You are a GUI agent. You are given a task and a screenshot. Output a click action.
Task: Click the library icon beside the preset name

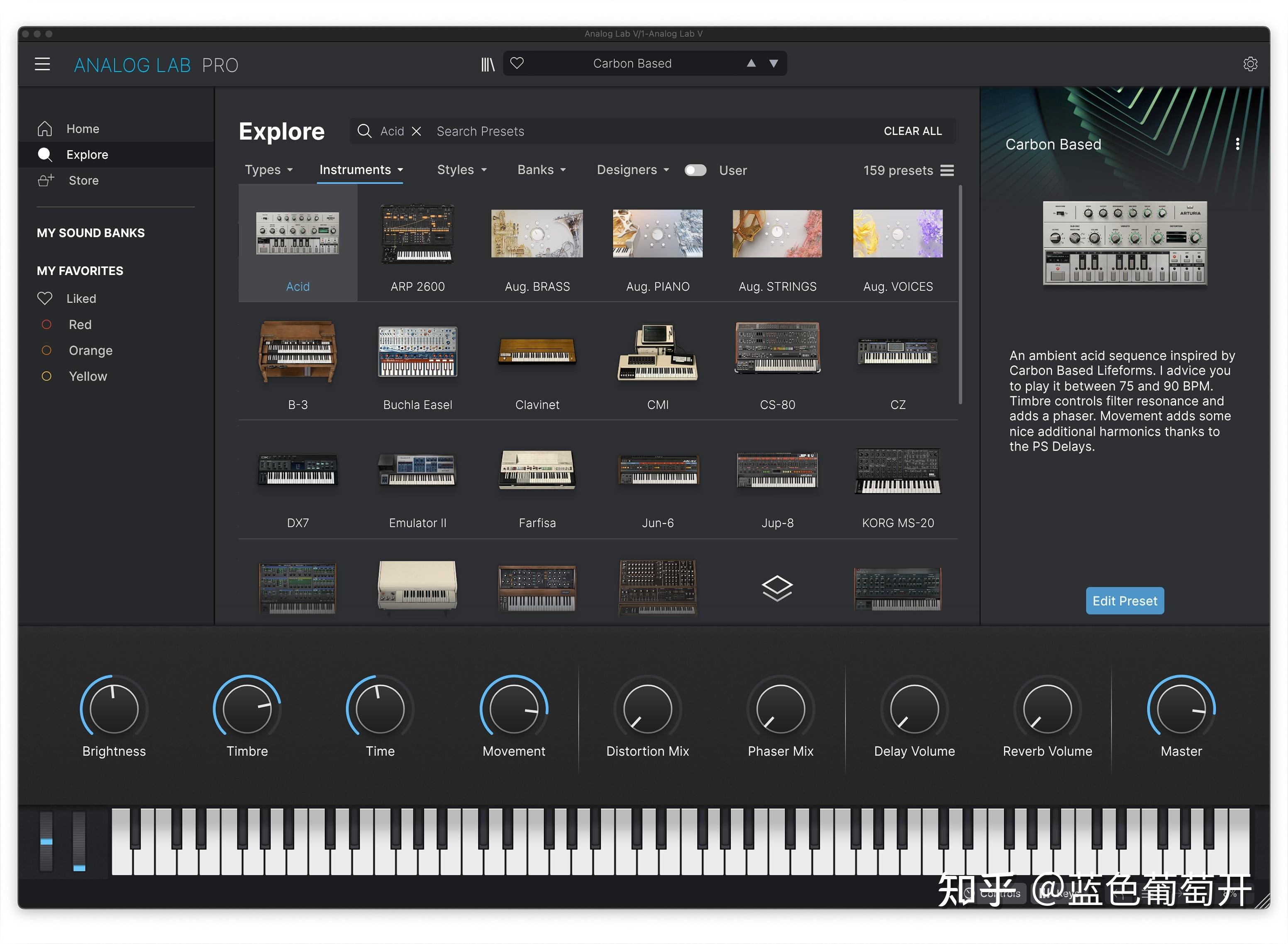[x=488, y=64]
